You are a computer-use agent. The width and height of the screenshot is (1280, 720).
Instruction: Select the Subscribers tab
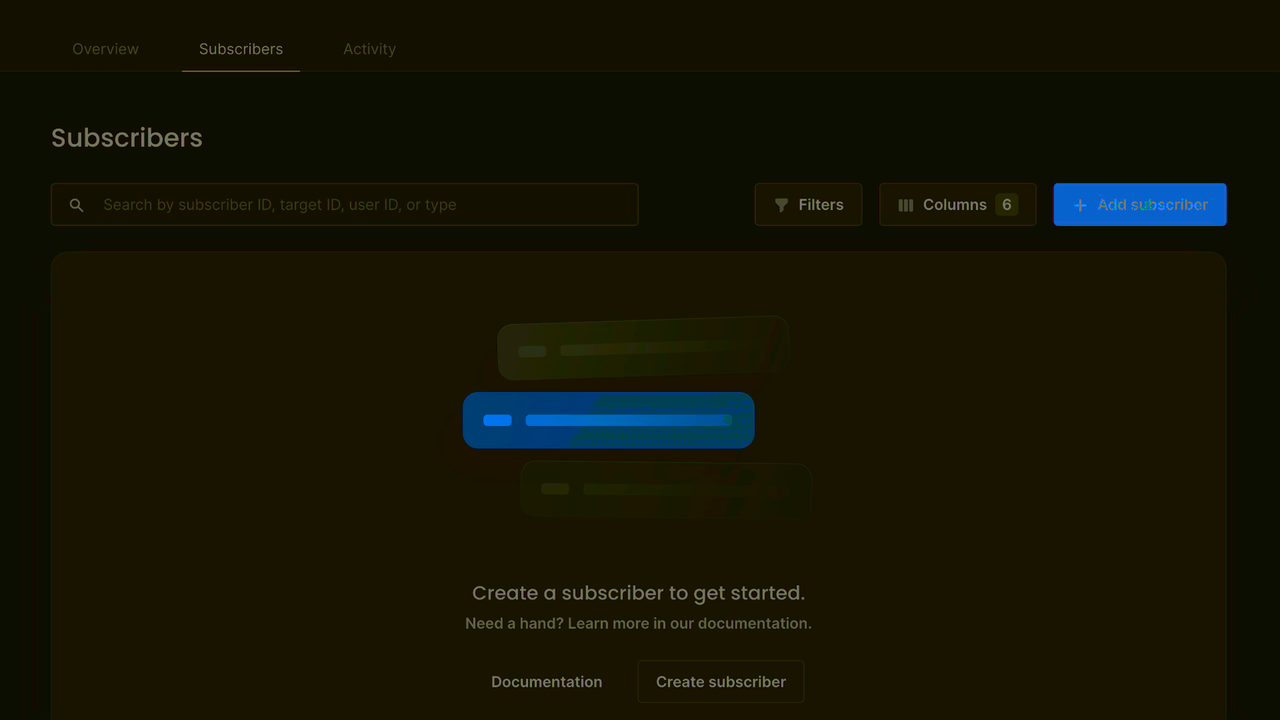pos(241,49)
